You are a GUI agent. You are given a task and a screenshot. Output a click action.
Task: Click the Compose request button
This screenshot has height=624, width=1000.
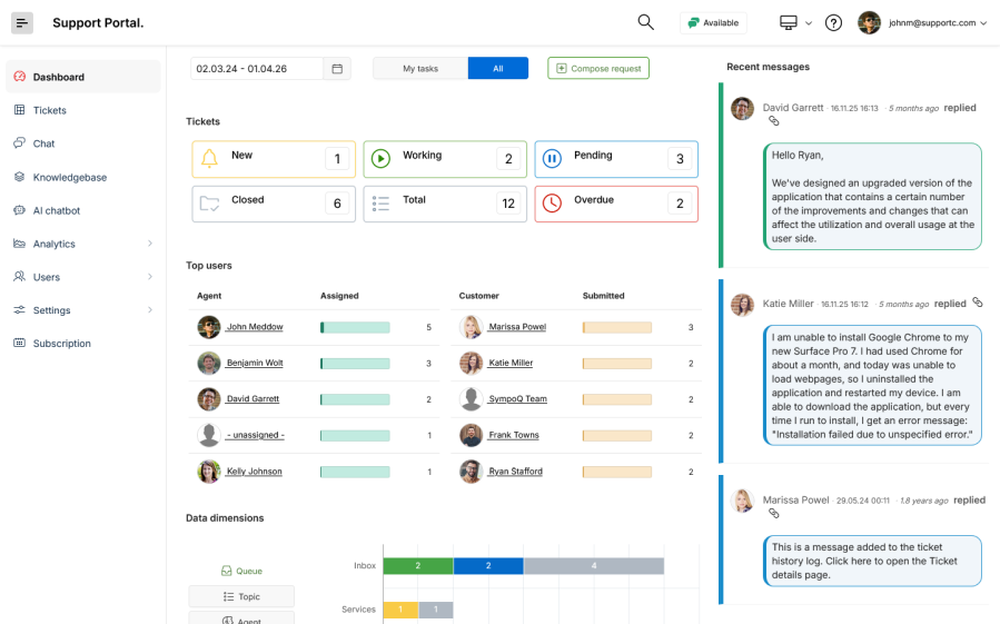598,68
